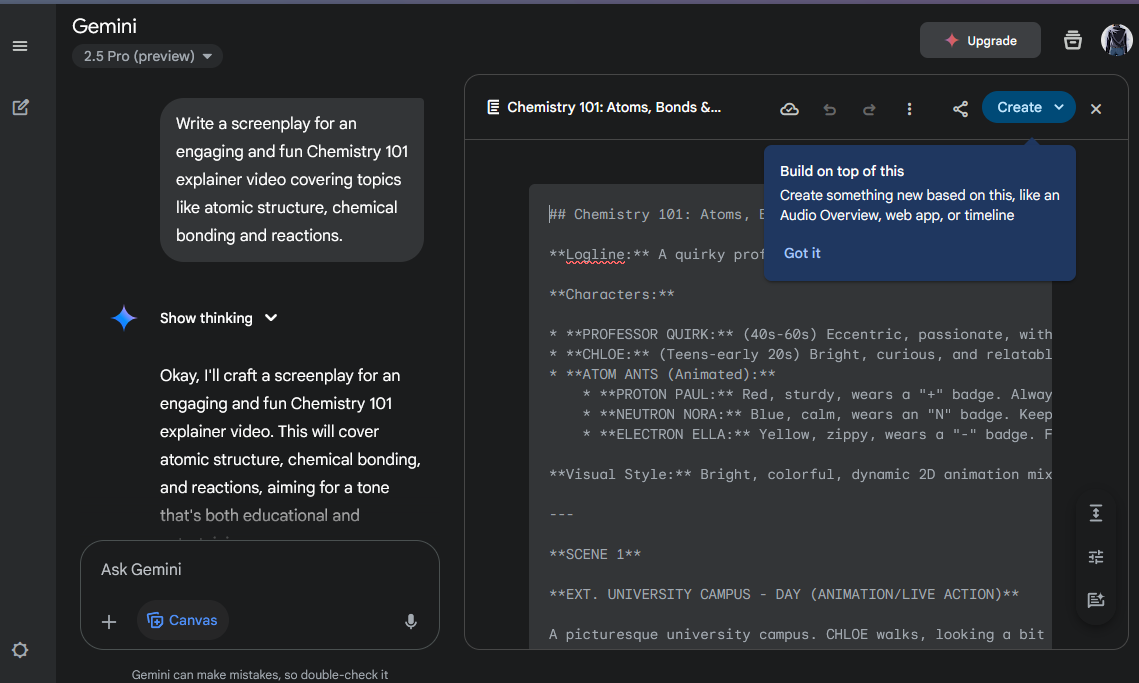The image size is (1139, 683).
Task: Click the **Visual Style:** line in the editor
Action: coord(800,474)
